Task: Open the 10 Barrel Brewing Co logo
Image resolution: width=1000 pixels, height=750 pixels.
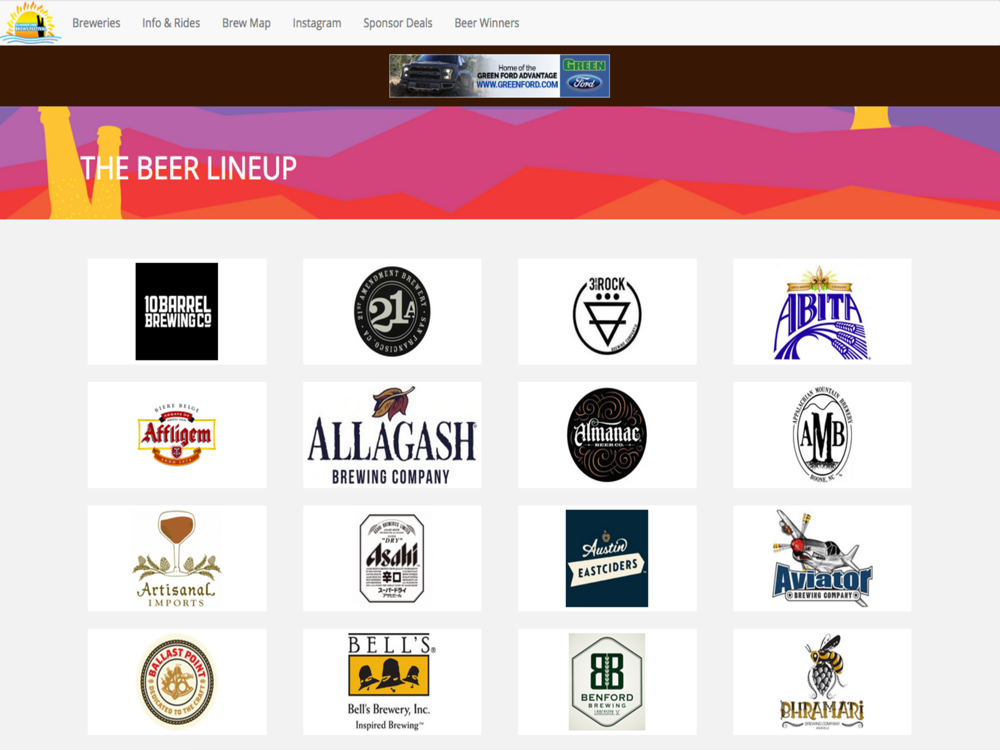Action: pyautogui.click(x=177, y=311)
